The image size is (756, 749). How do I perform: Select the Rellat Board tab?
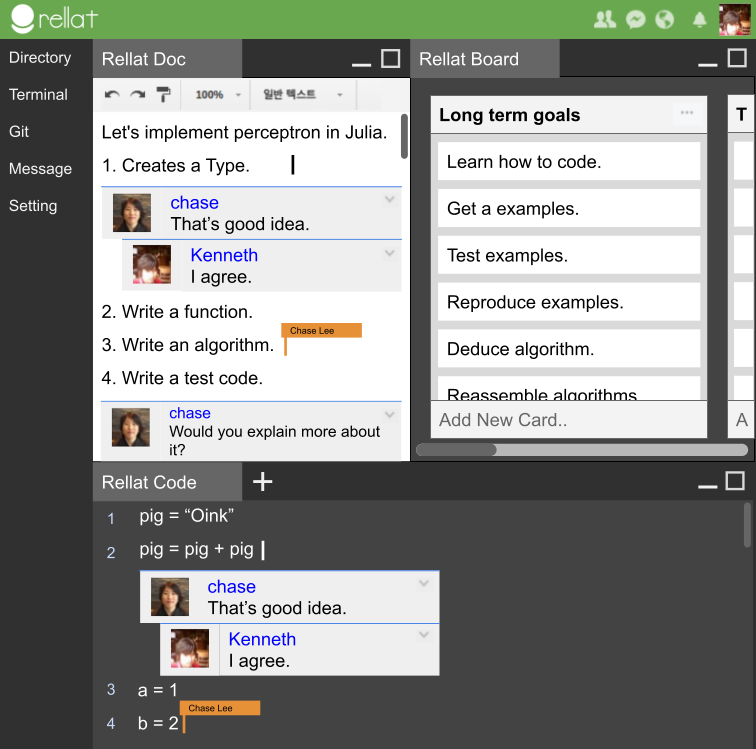point(485,58)
